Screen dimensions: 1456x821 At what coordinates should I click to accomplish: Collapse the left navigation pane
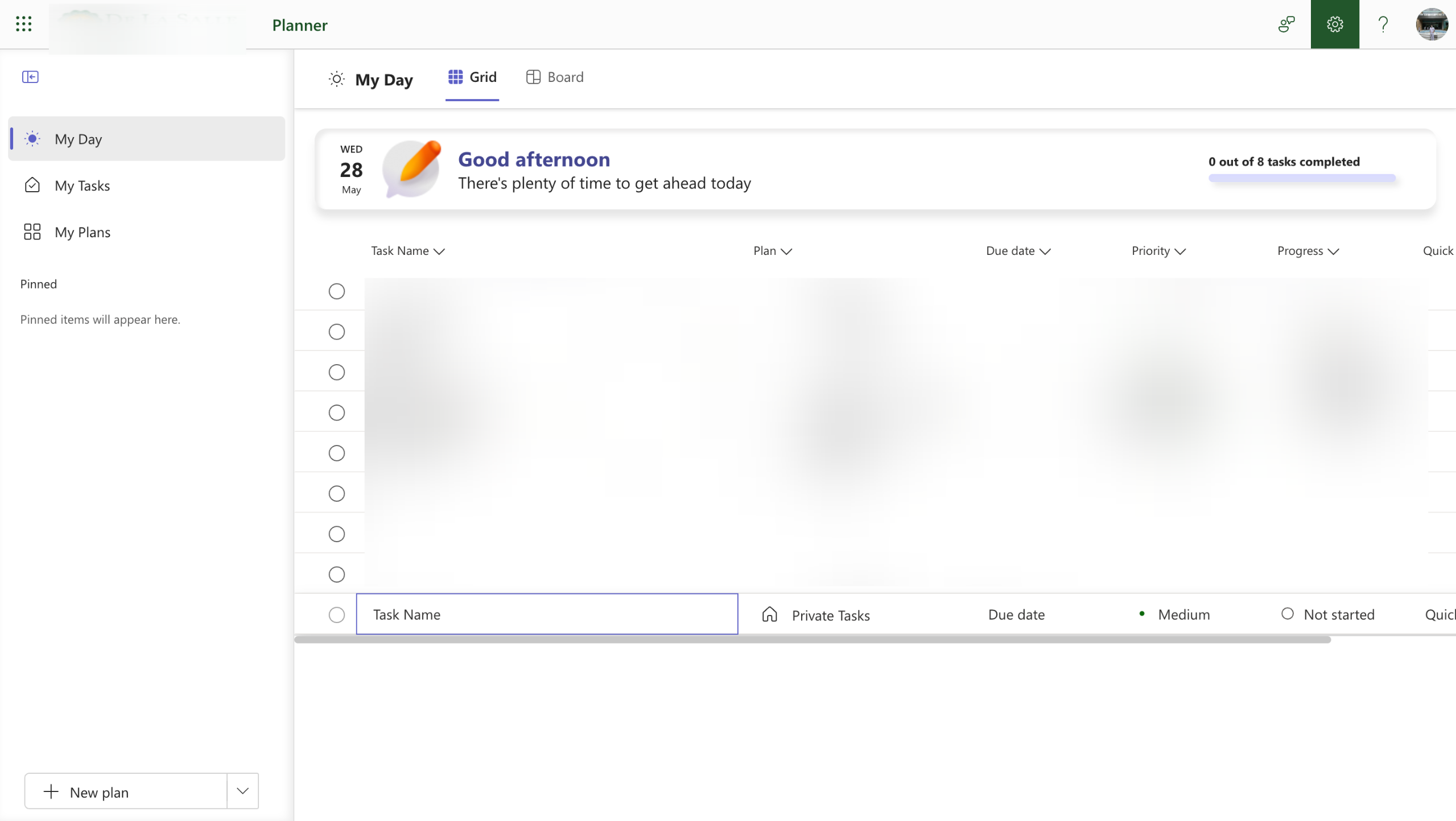click(x=30, y=77)
